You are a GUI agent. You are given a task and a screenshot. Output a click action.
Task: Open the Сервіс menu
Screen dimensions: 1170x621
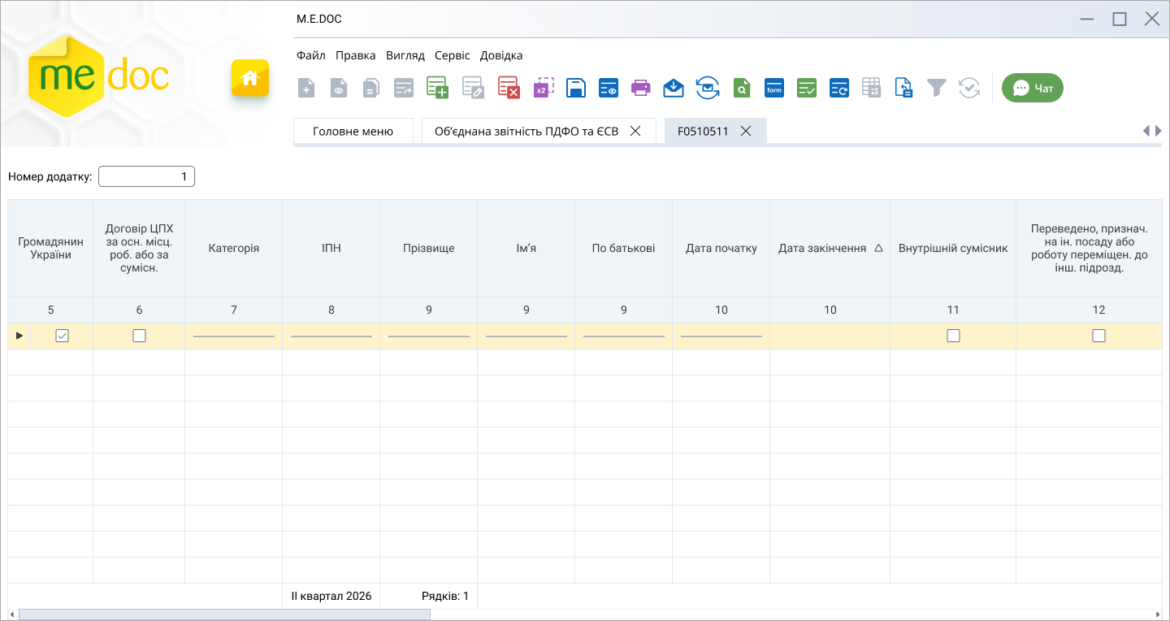(452, 55)
